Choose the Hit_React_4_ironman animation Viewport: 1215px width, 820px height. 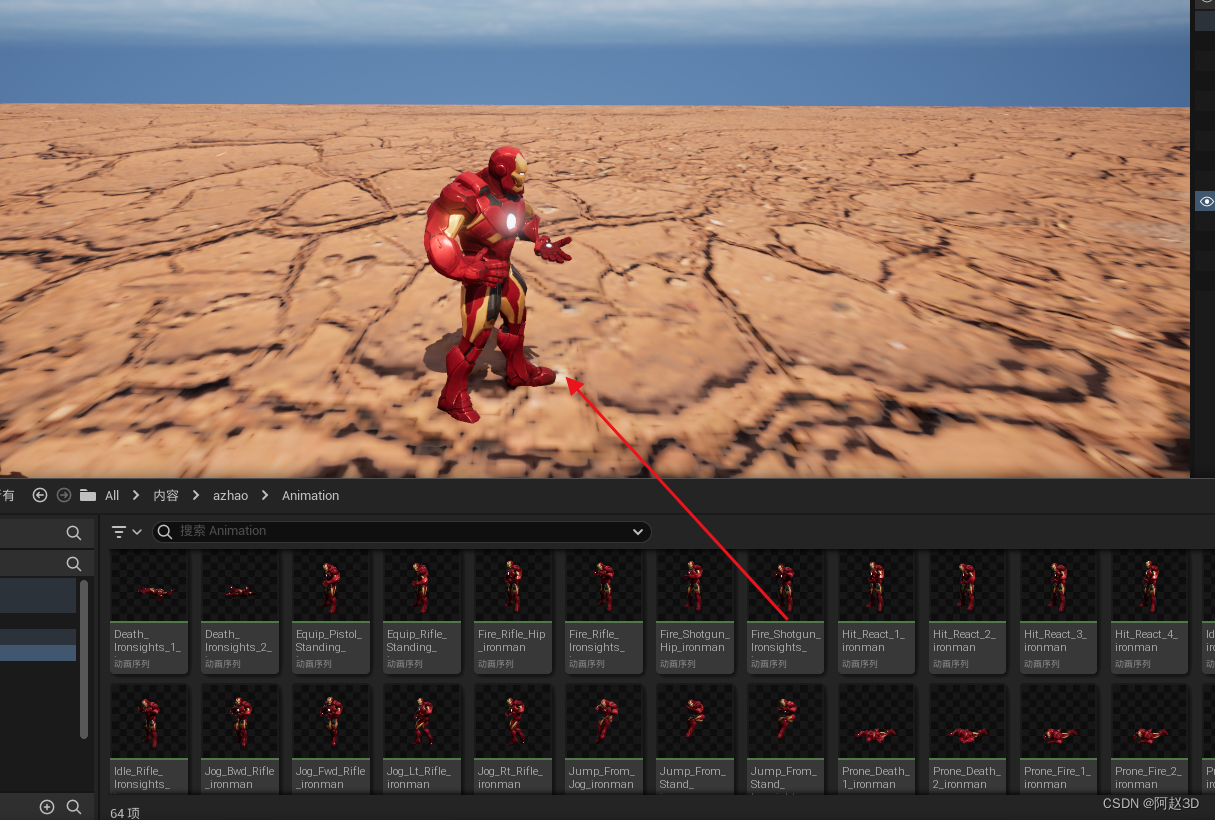1150,612
